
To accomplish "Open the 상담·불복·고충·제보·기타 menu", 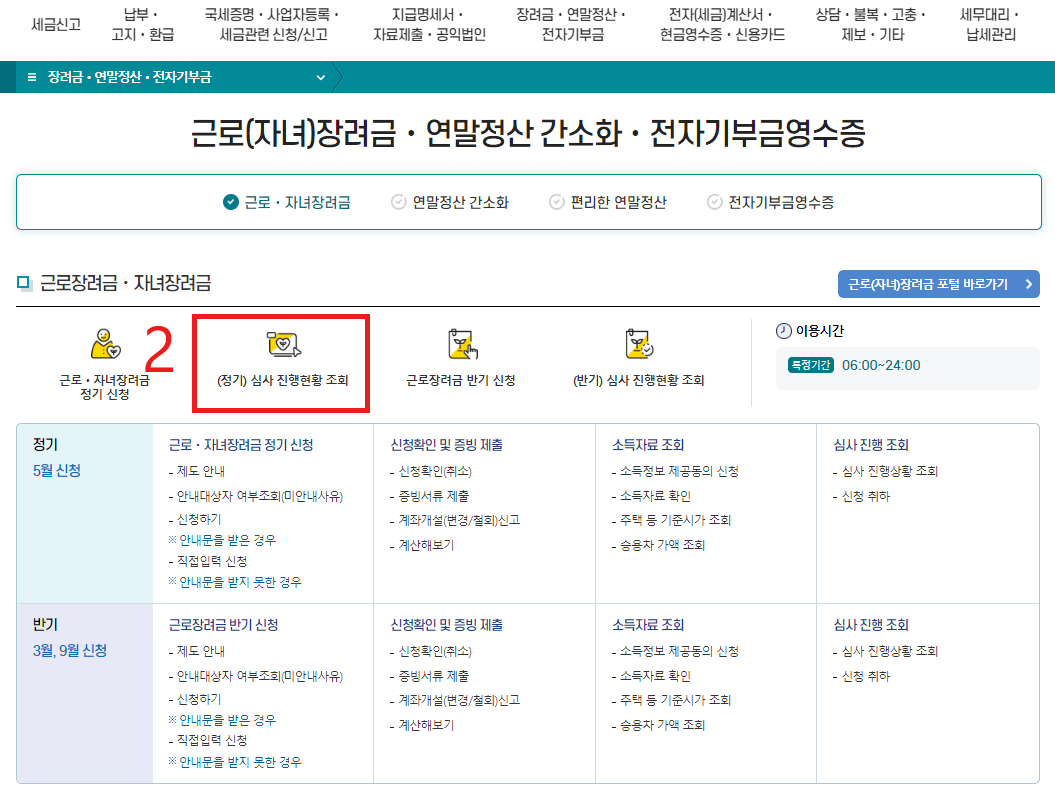I will (x=882, y=24).
